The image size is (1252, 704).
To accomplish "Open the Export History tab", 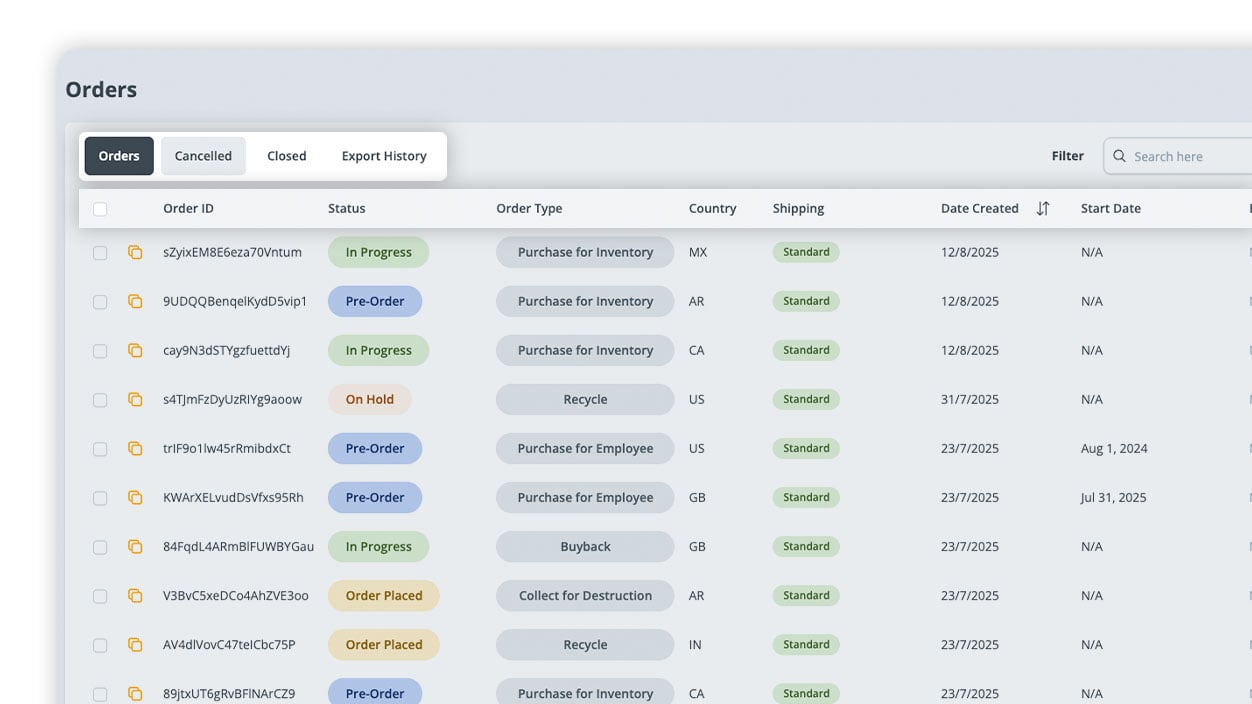I will tap(384, 156).
